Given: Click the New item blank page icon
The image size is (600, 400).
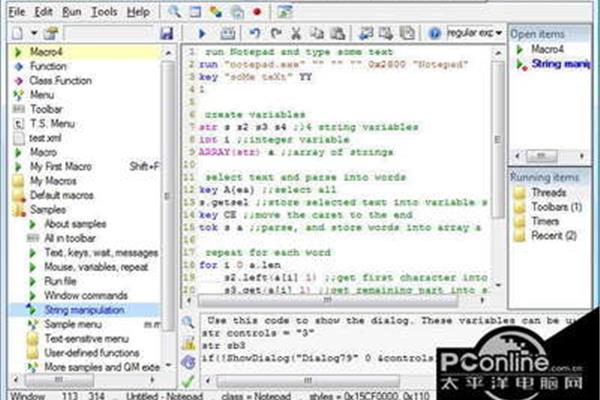Looking at the screenshot, I should [x=17, y=33].
